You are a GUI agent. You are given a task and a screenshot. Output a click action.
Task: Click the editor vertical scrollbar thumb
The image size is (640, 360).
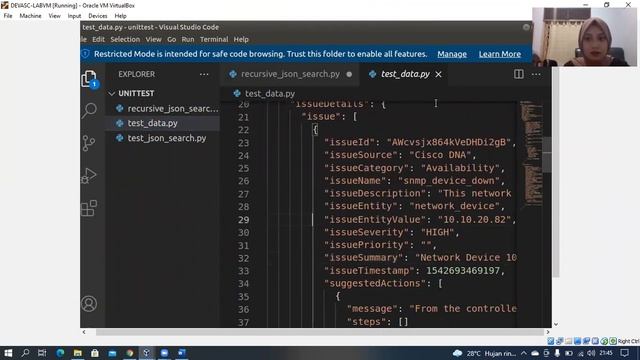click(x=547, y=154)
